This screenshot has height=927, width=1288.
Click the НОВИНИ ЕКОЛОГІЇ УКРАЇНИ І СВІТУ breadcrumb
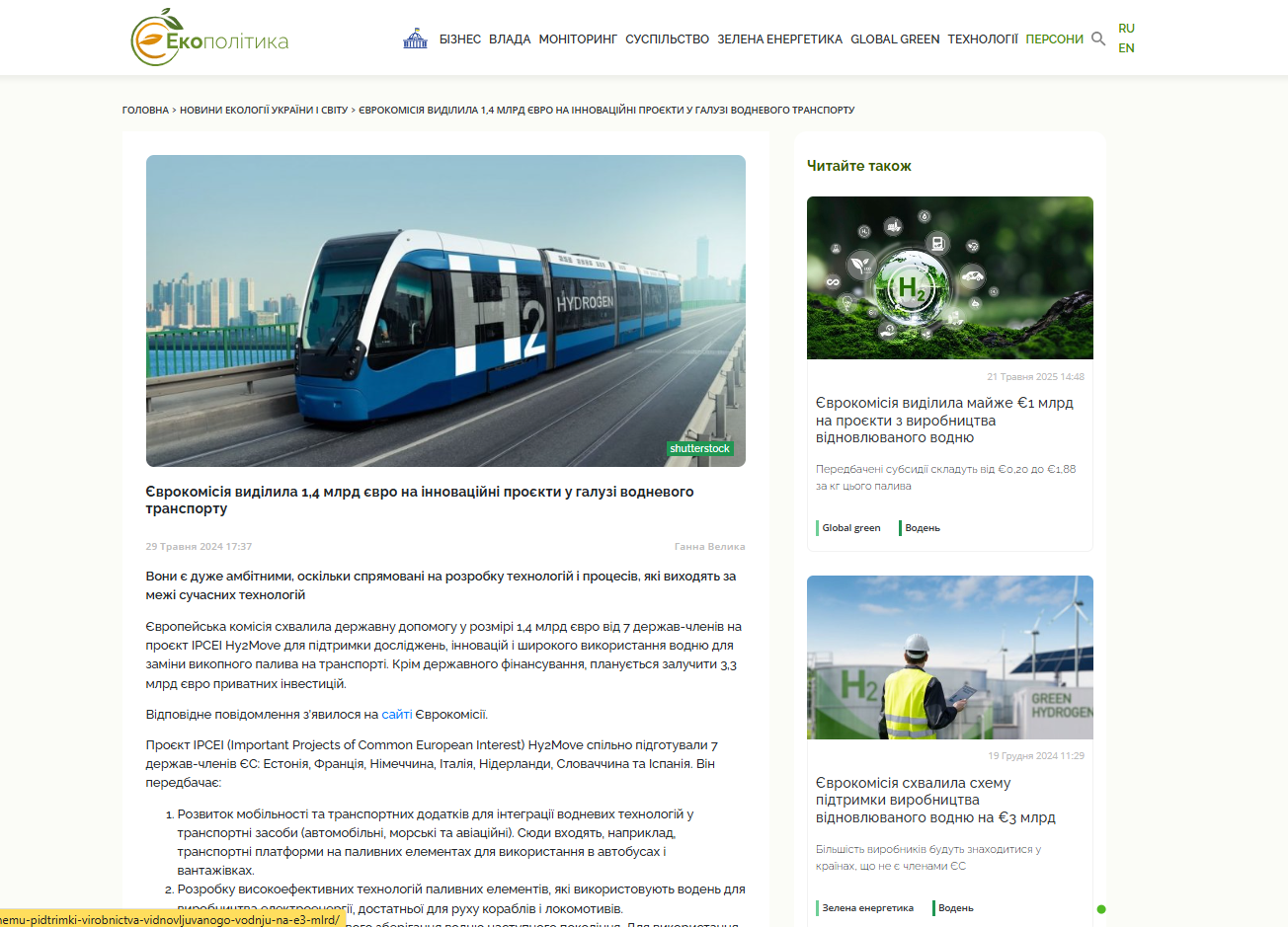coord(264,111)
